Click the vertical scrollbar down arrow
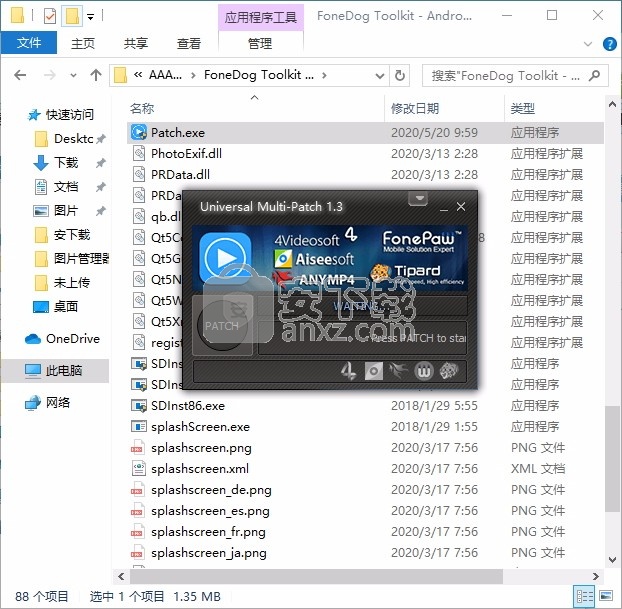Image resolution: width=622 pixels, height=609 pixels. coord(613,559)
